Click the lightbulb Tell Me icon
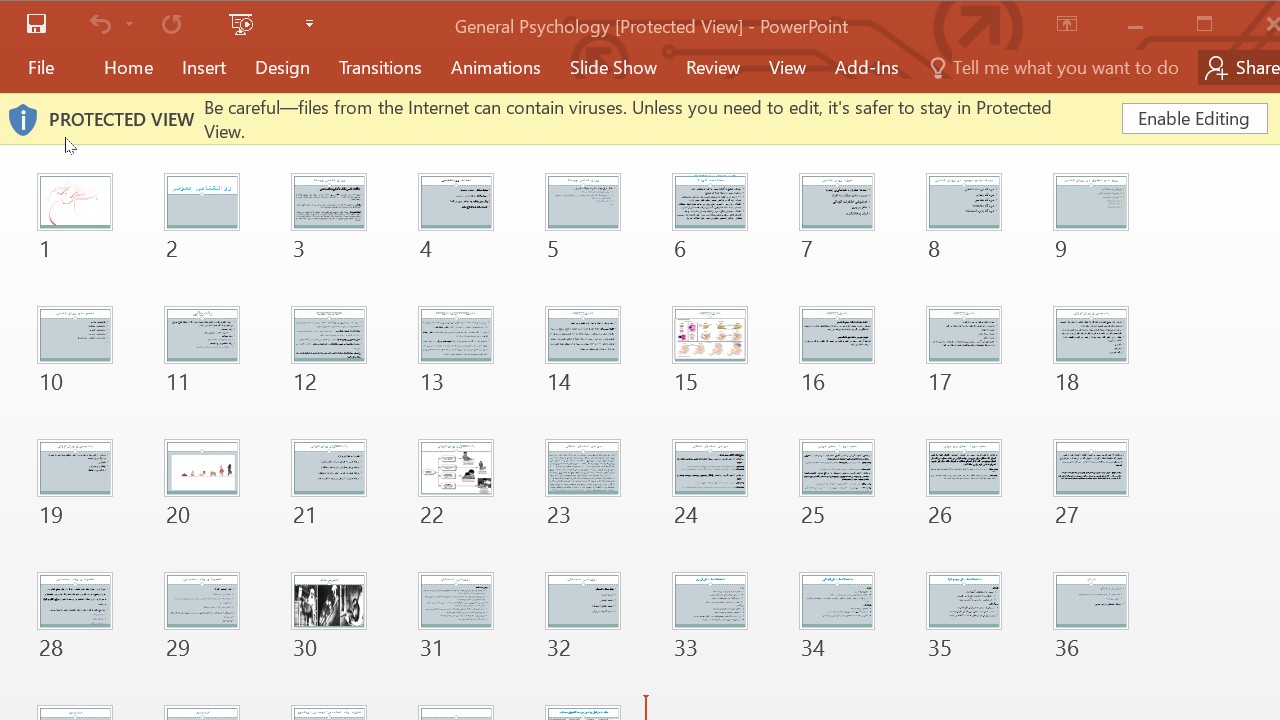1280x720 pixels. 937,68
